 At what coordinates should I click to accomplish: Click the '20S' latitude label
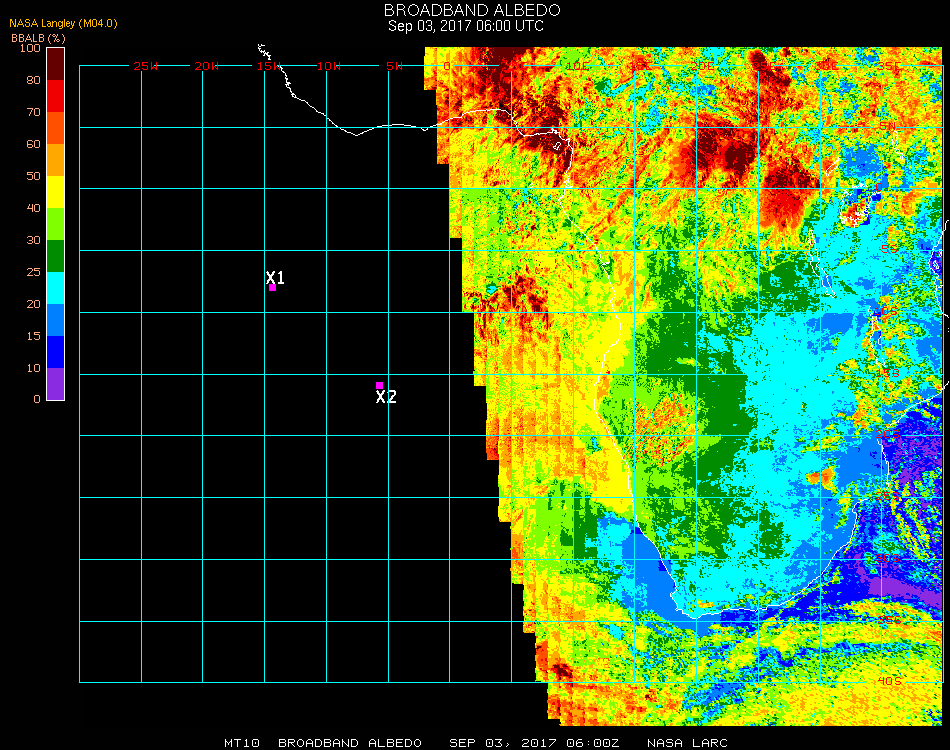pyautogui.click(x=888, y=434)
